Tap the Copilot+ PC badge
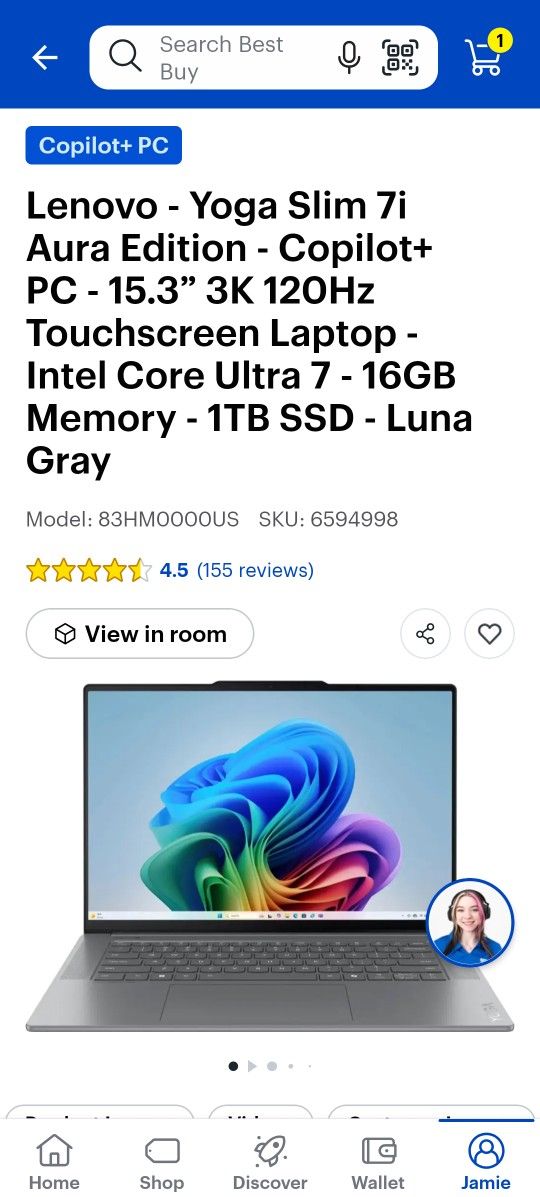Viewport: 540px width, 1197px height. [104, 145]
